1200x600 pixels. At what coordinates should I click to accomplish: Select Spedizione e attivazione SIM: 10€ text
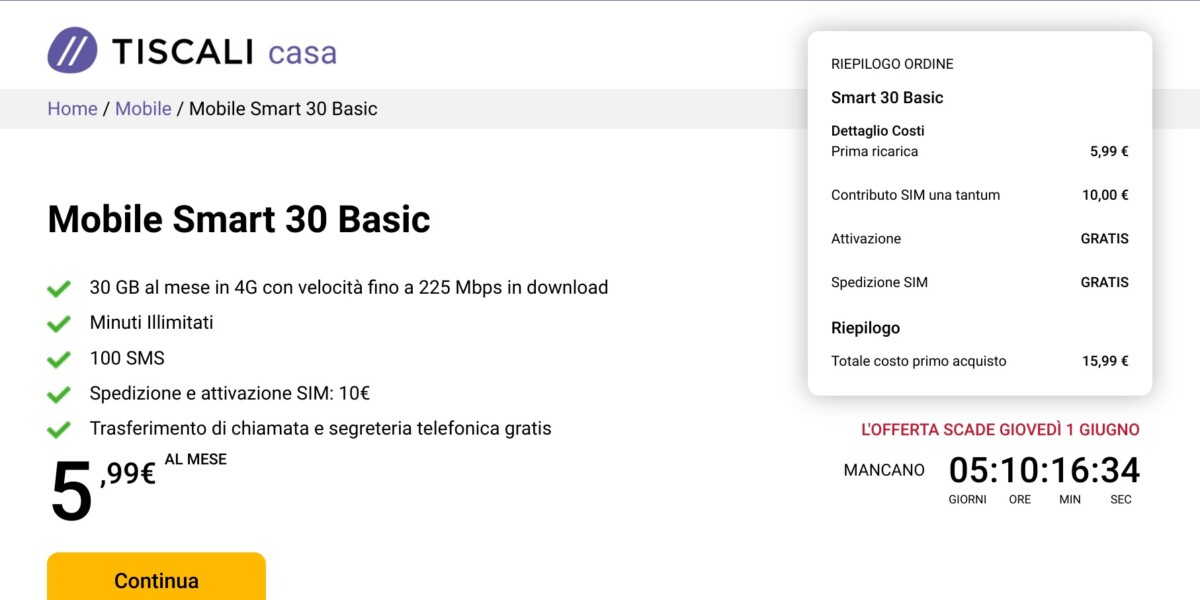[230, 393]
